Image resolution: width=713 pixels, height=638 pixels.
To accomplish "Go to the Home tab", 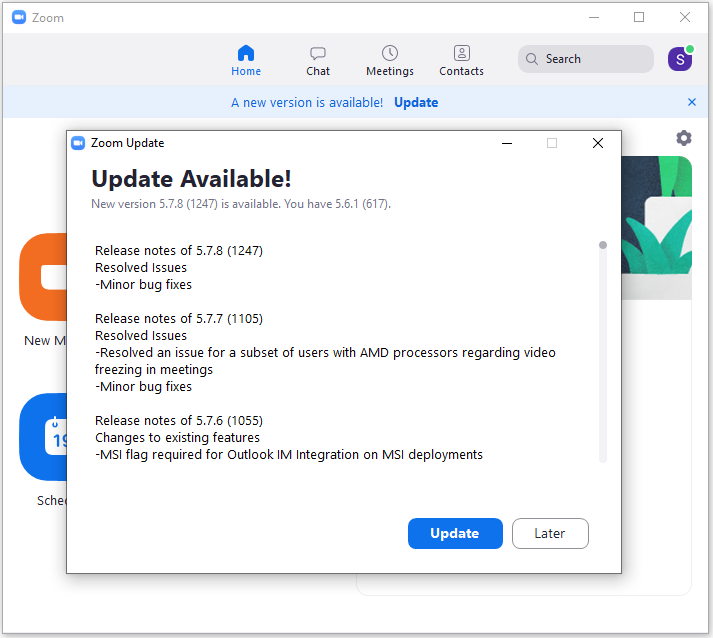I will pyautogui.click(x=246, y=60).
